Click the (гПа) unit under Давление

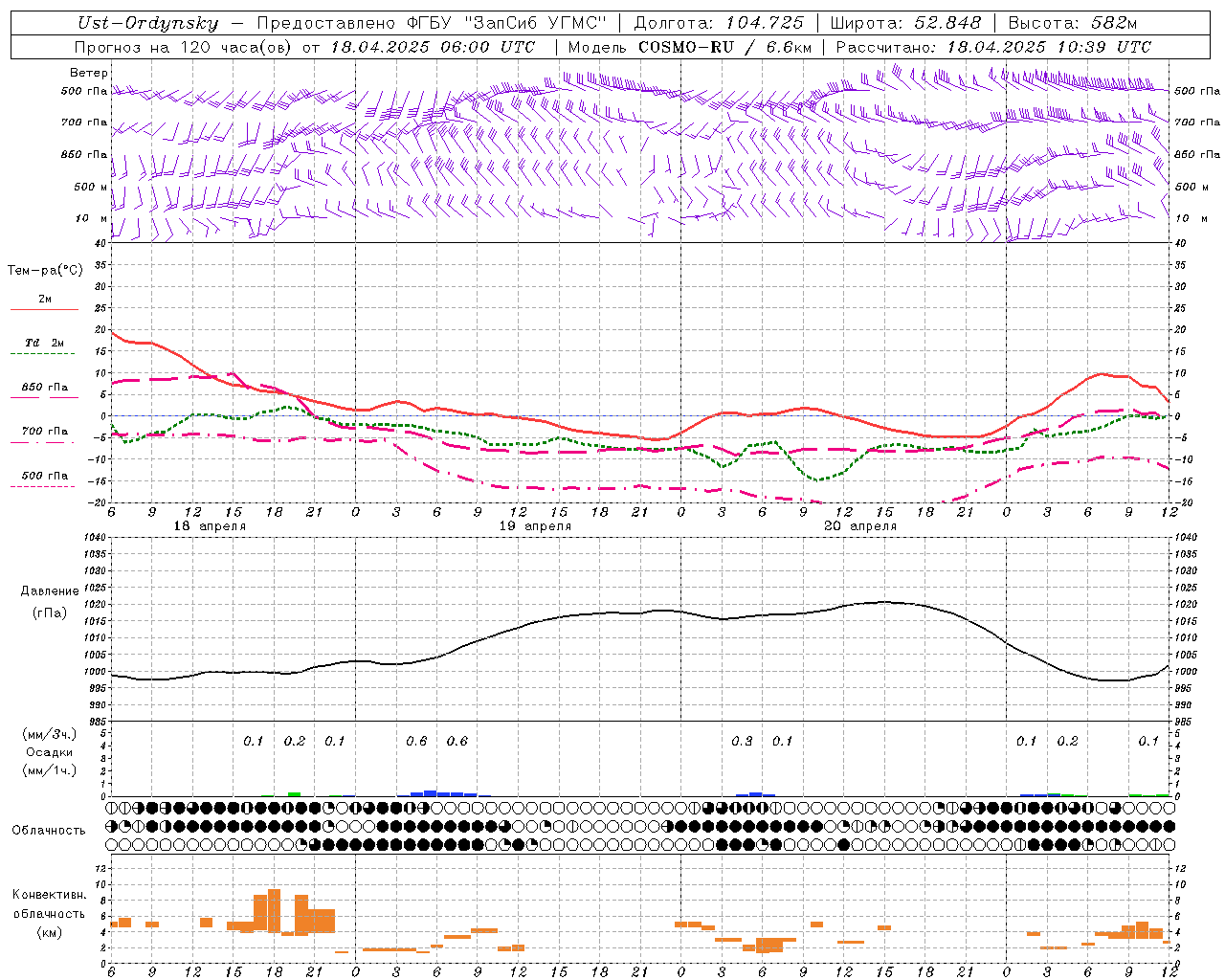[49, 612]
